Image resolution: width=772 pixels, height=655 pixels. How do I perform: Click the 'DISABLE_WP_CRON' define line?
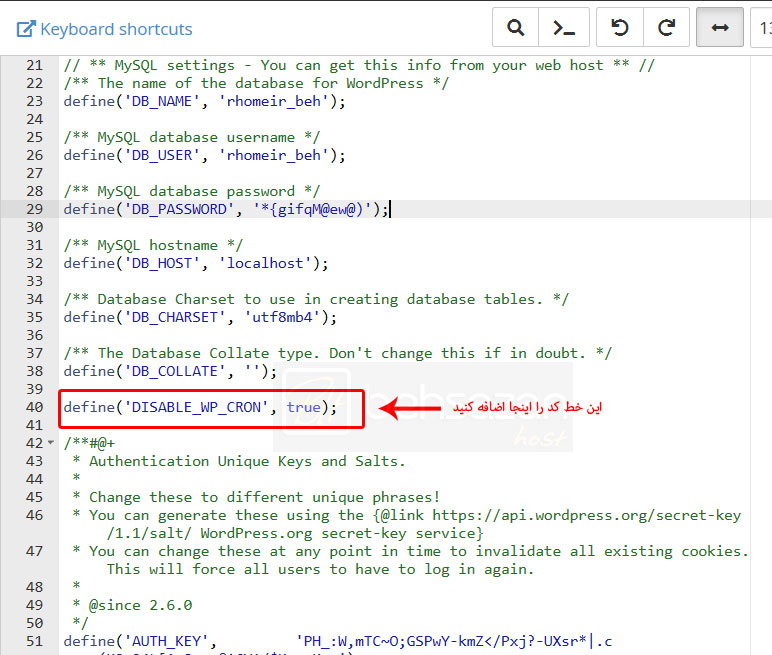point(200,407)
